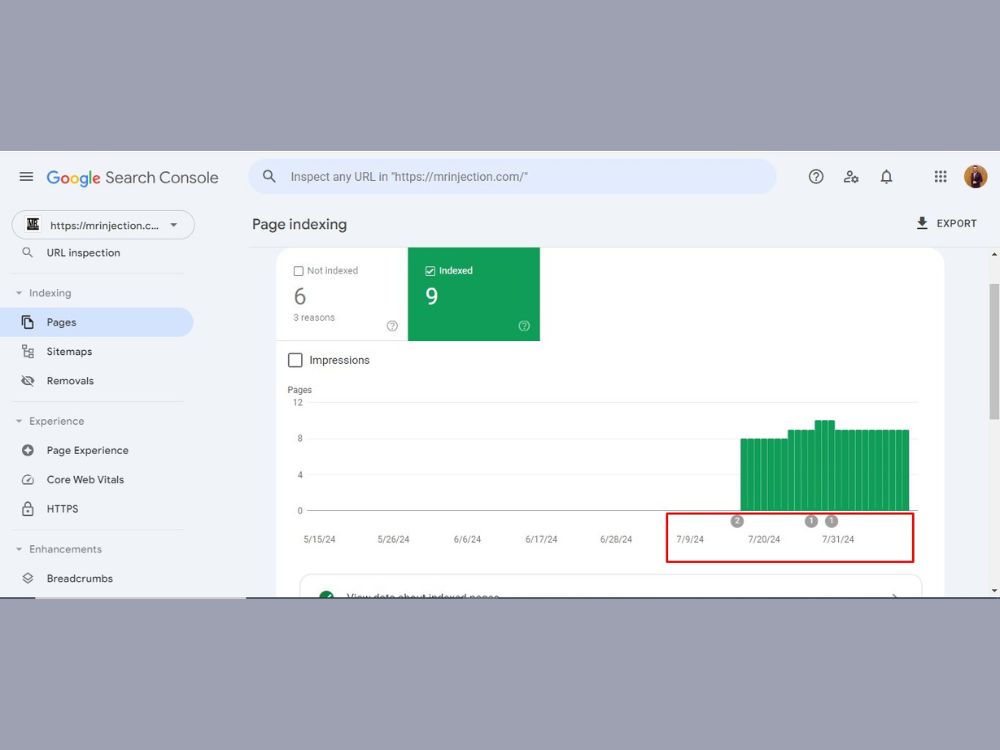Click the Not indexed 6 card

click(342, 294)
